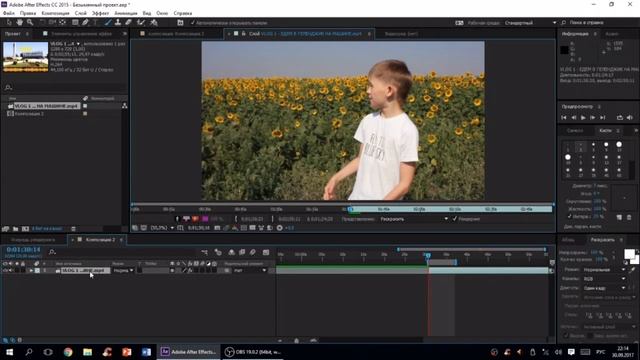Play preview with the play button
This screenshot has height=360, width=640.
(x=583, y=118)
